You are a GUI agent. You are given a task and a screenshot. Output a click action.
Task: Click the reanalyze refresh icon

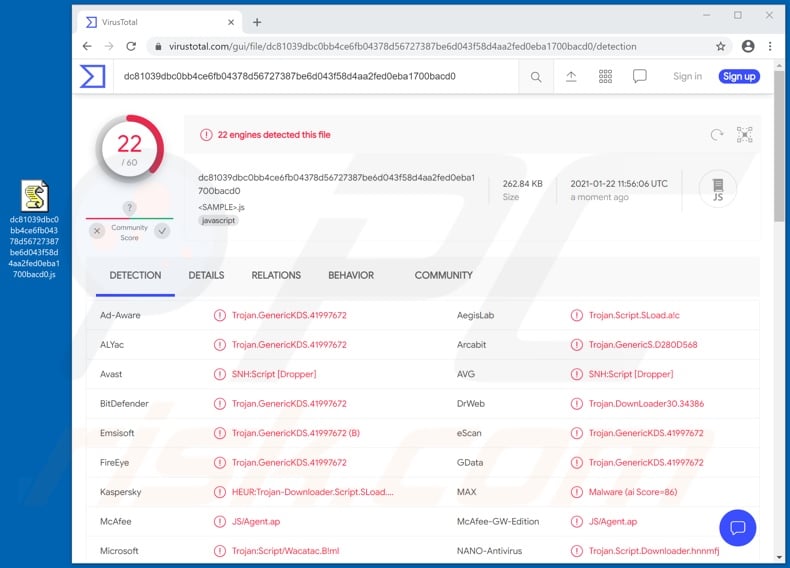click(x=716, y=135)
